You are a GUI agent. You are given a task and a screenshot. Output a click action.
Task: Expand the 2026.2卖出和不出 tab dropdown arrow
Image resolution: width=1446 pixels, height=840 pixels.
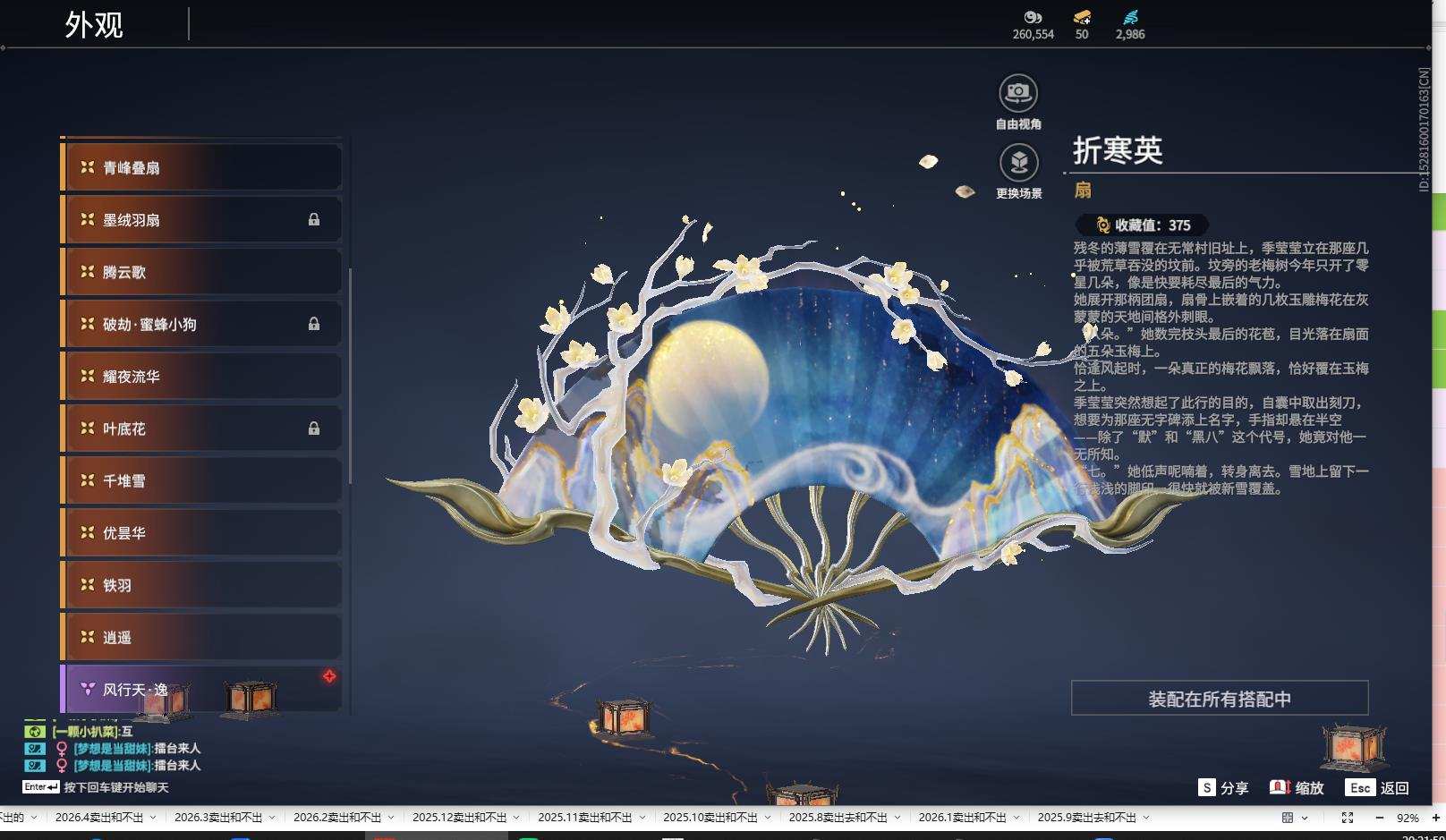(x=391, y=818)
